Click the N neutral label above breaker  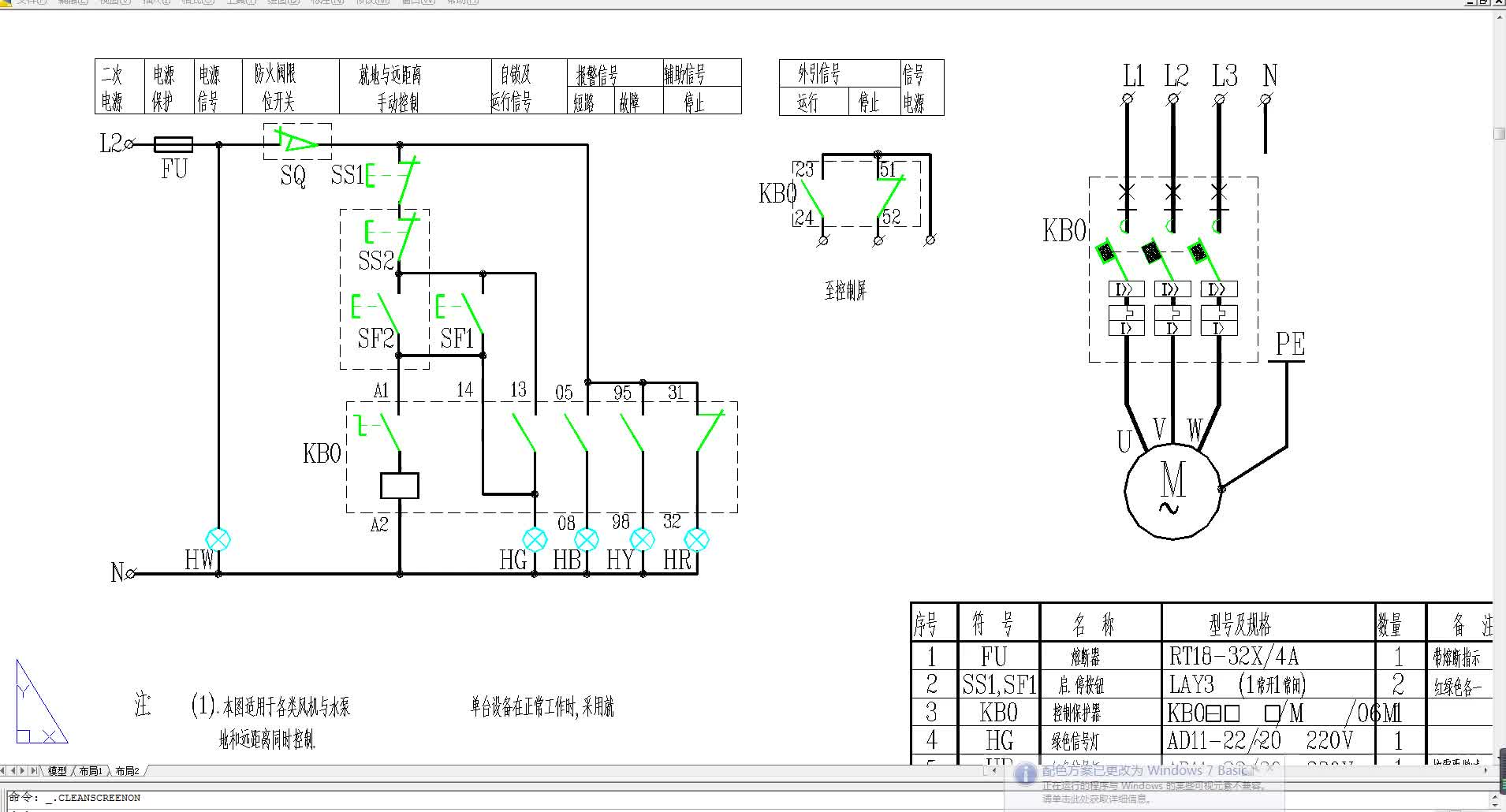coord(1269,76)
